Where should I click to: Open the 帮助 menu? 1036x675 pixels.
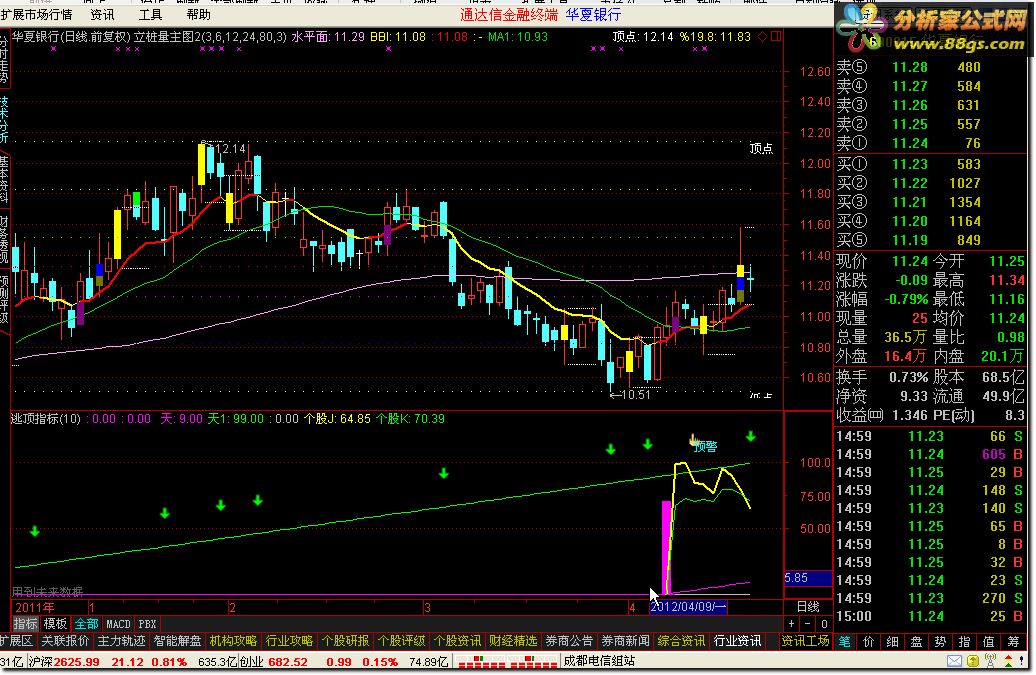(198, 15)
